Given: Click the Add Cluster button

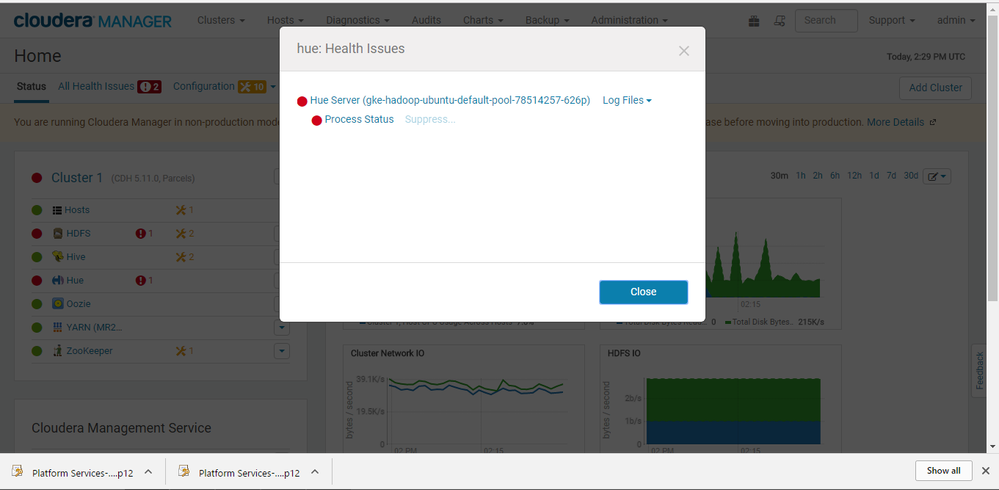Looking at the screenshot, I should click(x=935, y=88).
